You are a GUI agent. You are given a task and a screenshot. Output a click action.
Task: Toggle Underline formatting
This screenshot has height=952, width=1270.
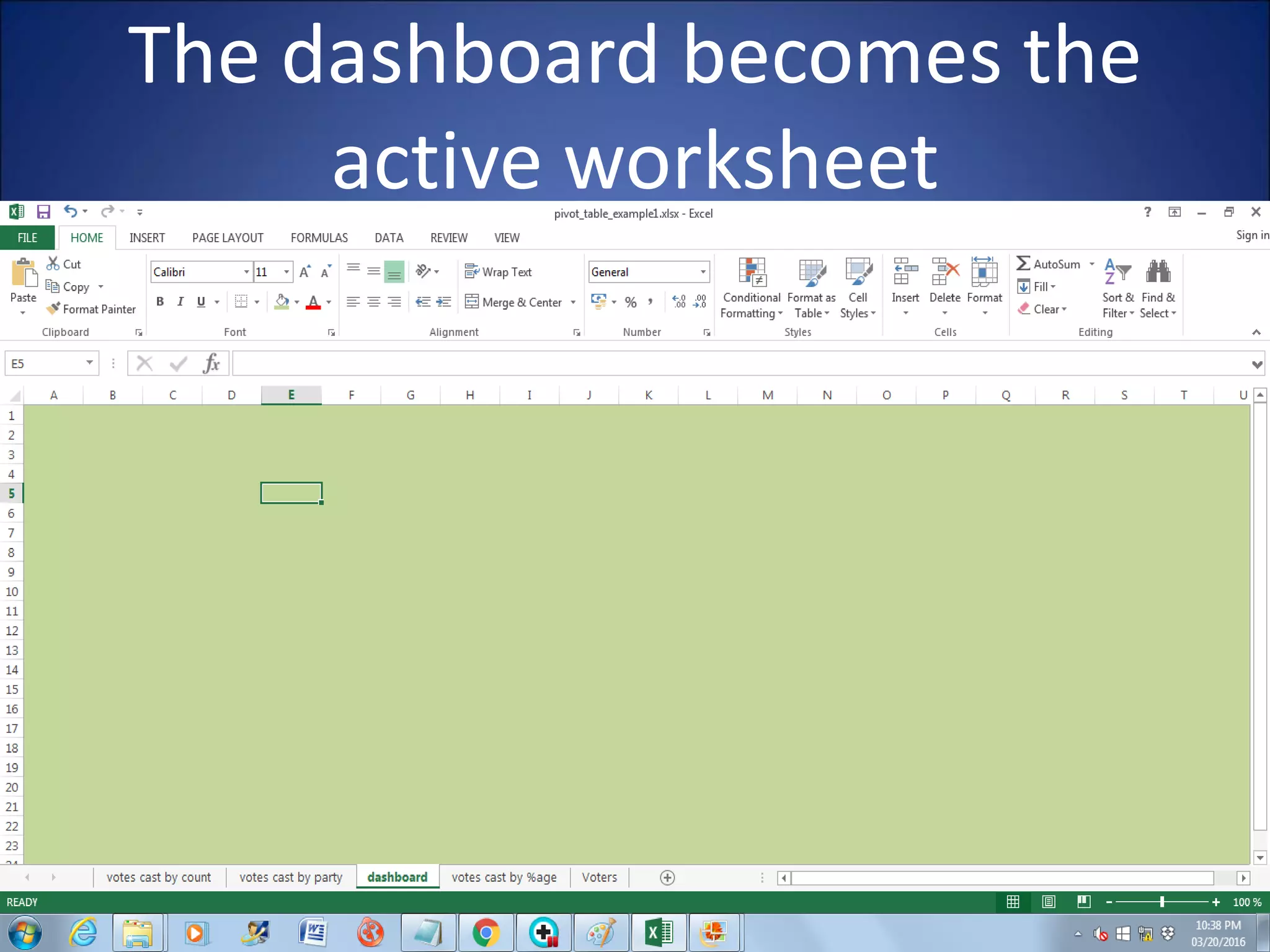201,302
